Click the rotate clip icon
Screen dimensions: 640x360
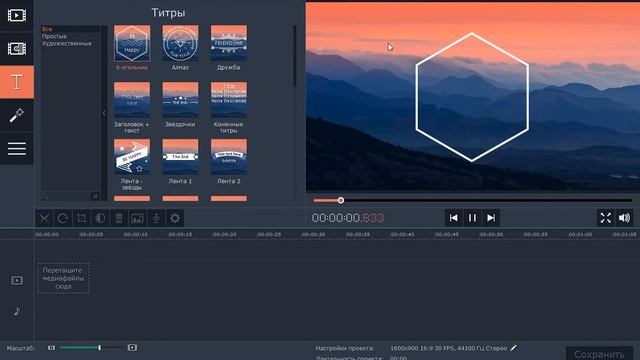(x=62, y=218)
